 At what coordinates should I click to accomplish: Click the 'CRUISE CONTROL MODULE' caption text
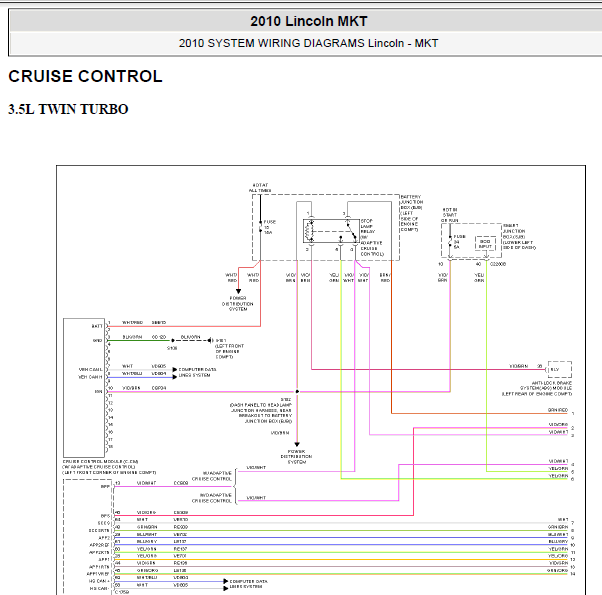[x=109, y=467]
